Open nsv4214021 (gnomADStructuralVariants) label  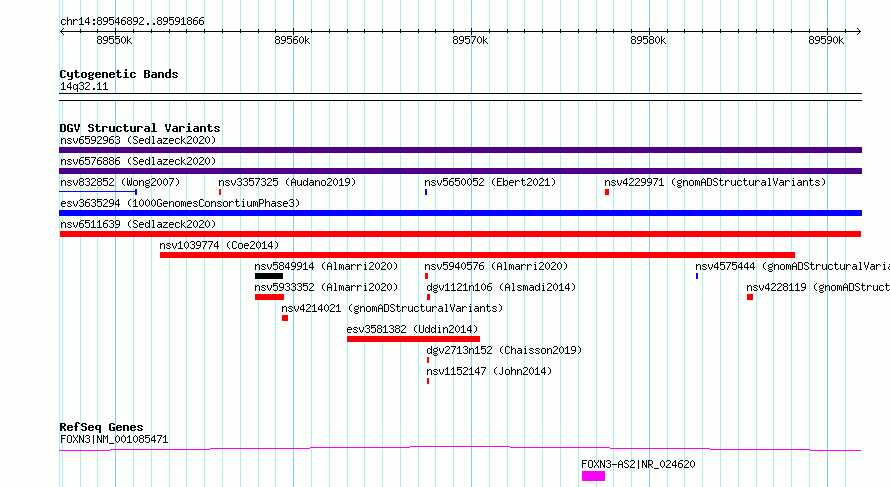coord(392,308)
